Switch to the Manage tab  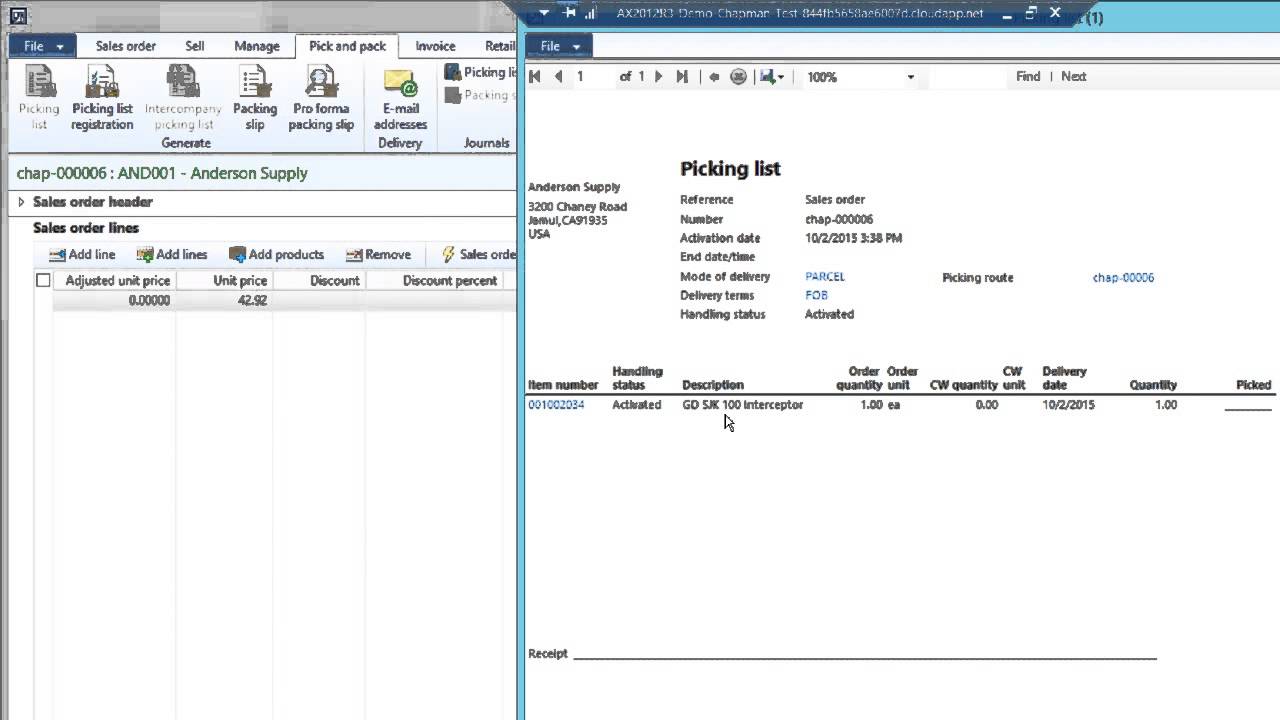tap(257, 46)
